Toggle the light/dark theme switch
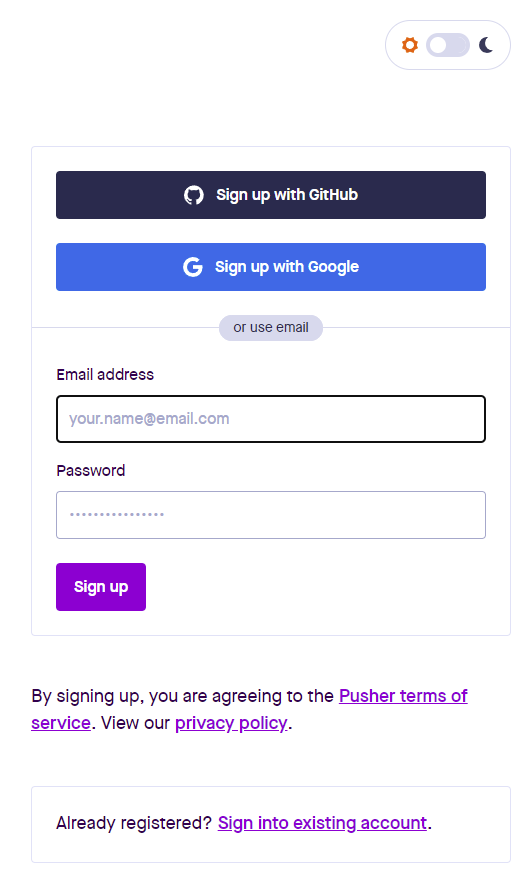This screenshot has height=887, width=523. point(448,45)
